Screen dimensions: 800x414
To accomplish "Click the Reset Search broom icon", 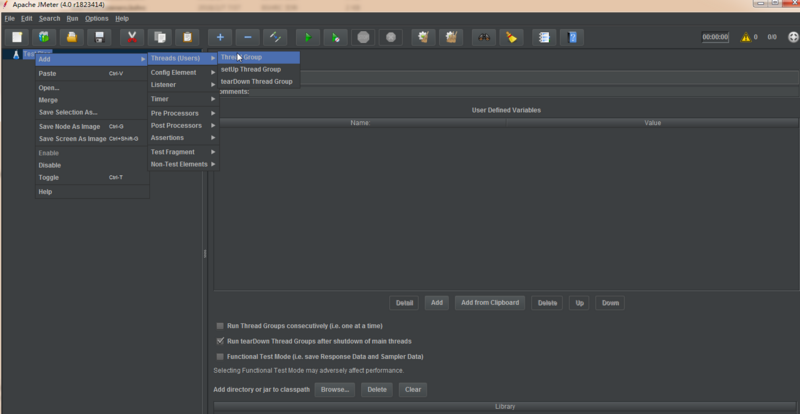I will coord(511,37).
